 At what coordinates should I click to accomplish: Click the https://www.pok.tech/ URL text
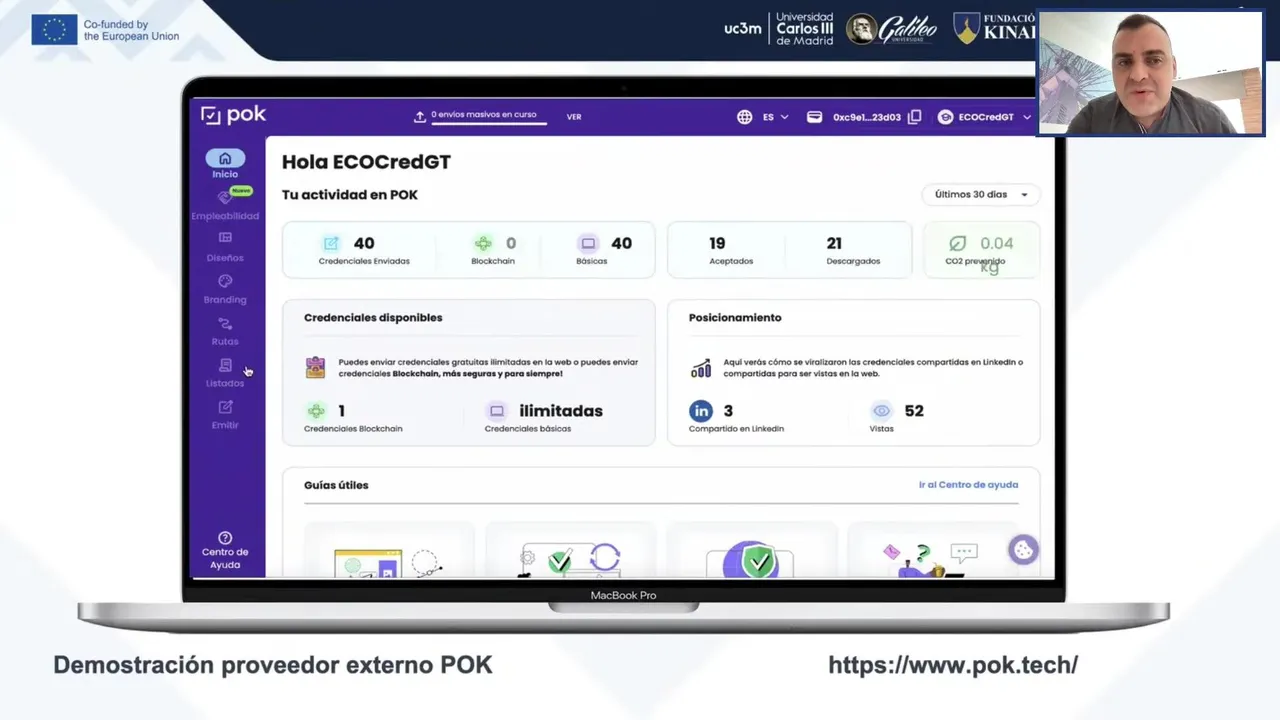pyautogui.click(x=953, y=665)
